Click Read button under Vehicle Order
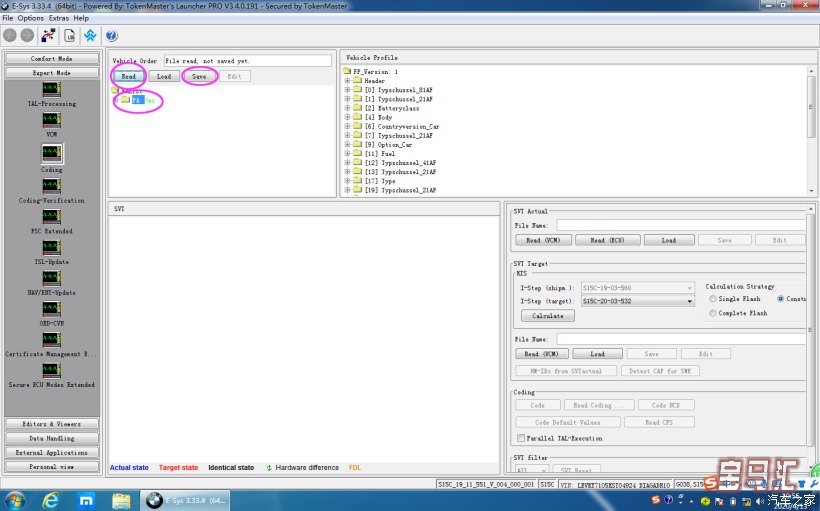This screenshot has width=820, height=511. tap(129, 76)
